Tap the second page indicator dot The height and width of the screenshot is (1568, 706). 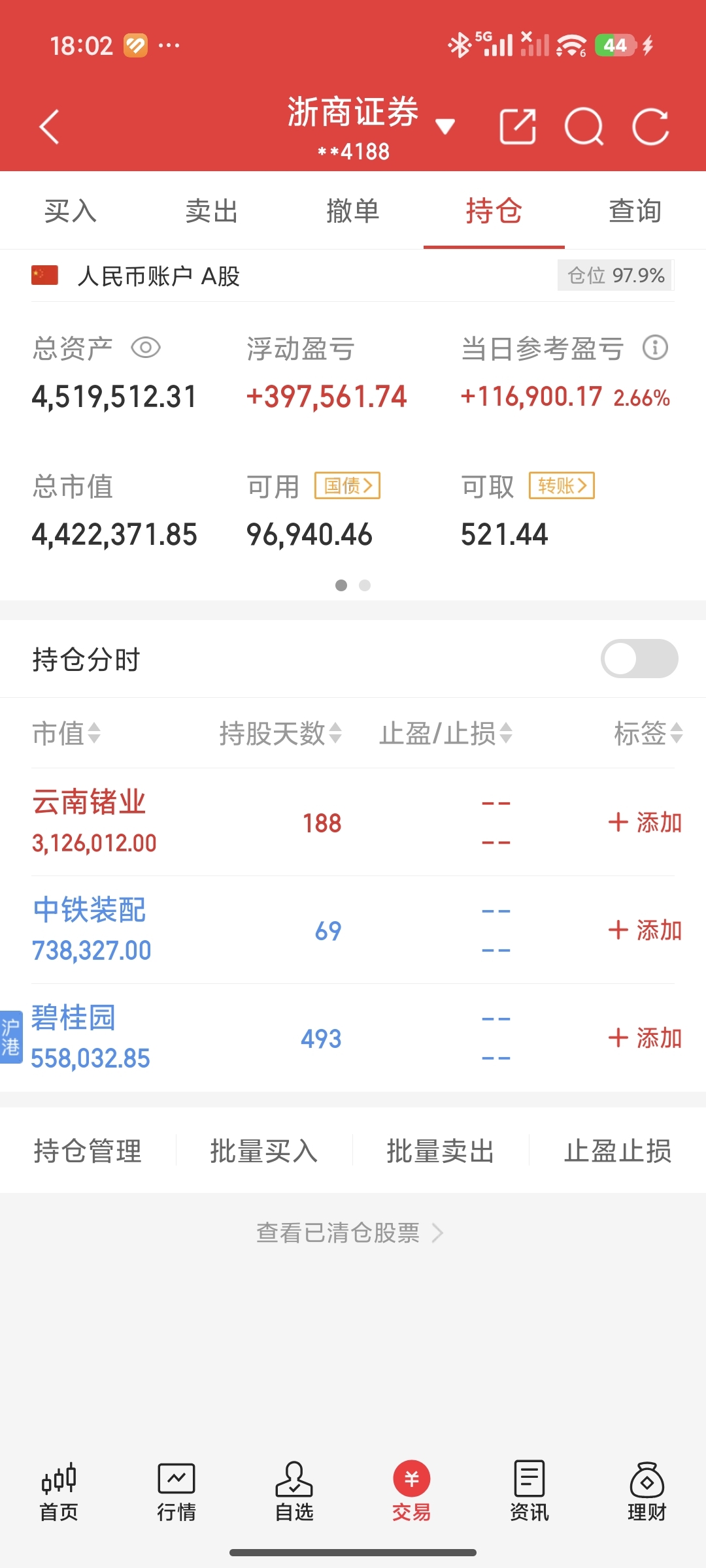(x=365, y=585)
